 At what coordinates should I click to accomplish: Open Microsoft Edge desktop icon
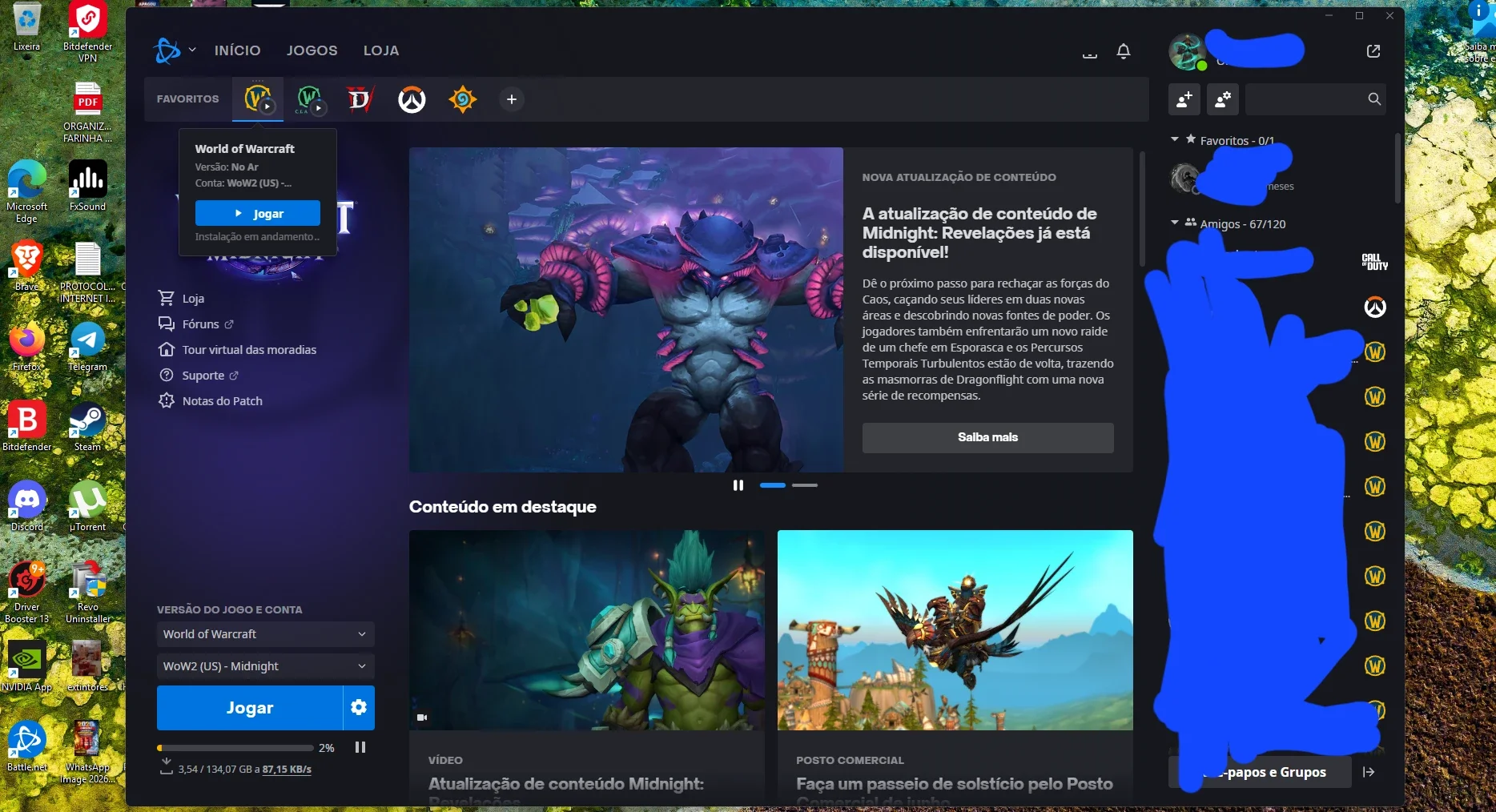coord(26,192)
